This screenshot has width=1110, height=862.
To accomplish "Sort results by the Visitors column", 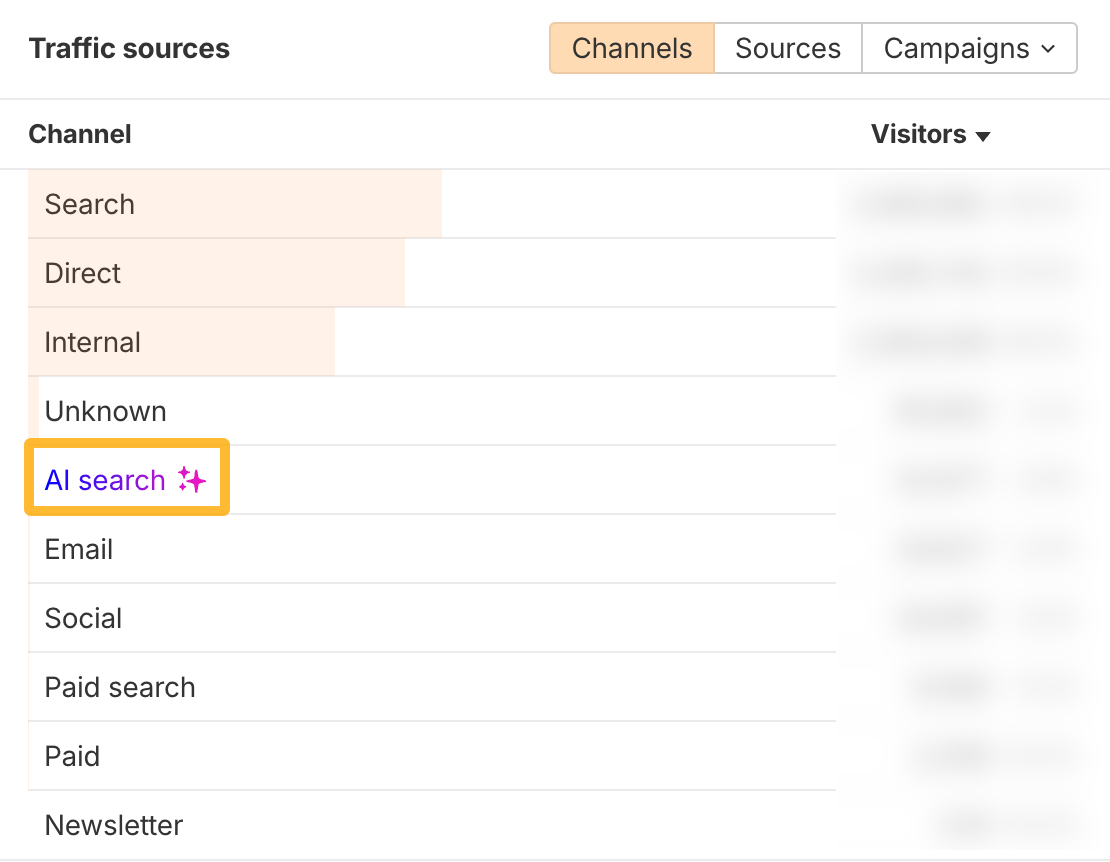I will tap(919, 134).
